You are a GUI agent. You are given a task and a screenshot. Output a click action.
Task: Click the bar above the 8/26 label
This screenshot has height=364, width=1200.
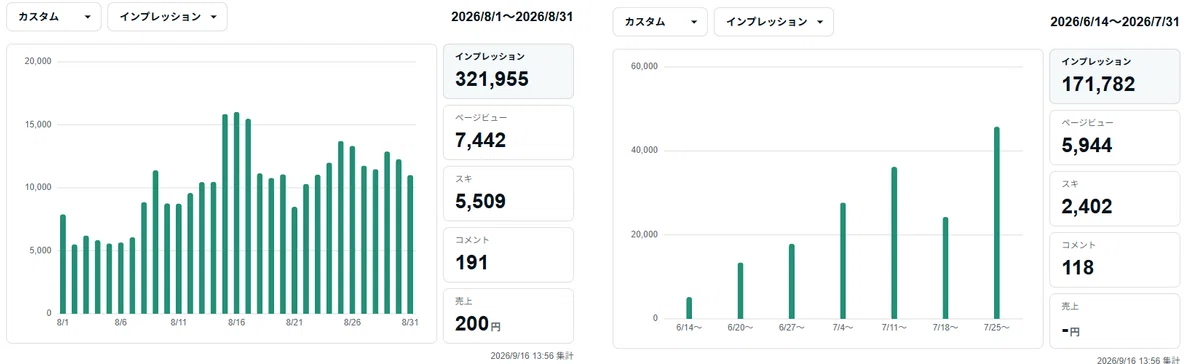click(x=353, y=231)
